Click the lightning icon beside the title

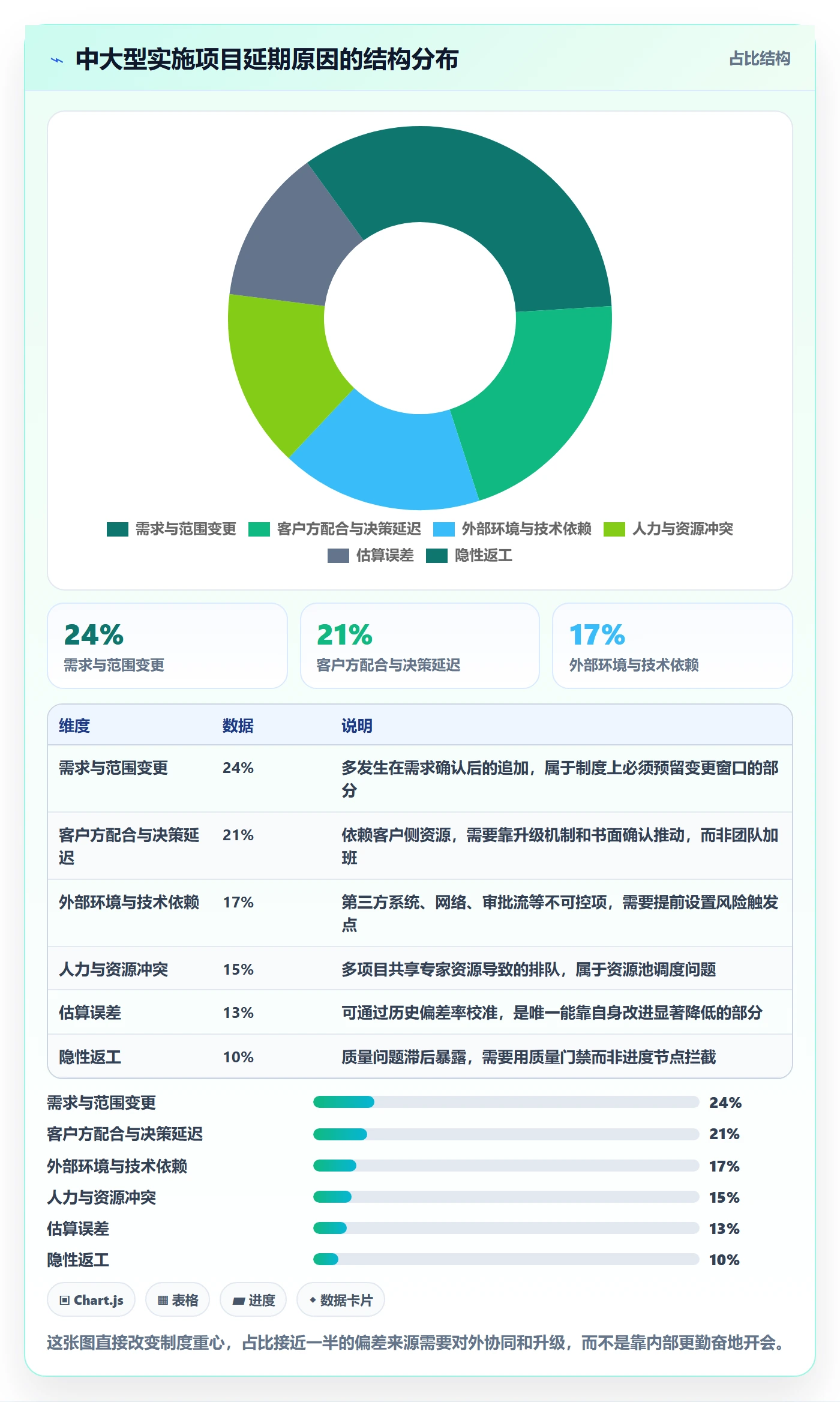57,60
